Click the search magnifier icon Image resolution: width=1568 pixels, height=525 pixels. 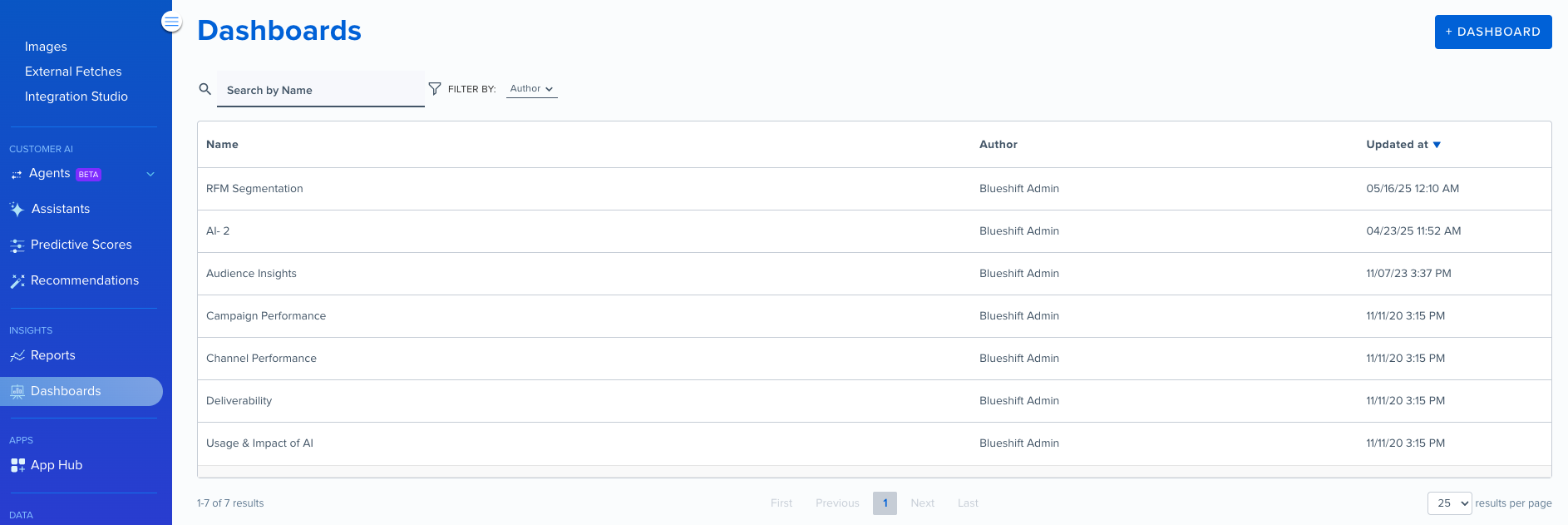[x=205, y=89]
